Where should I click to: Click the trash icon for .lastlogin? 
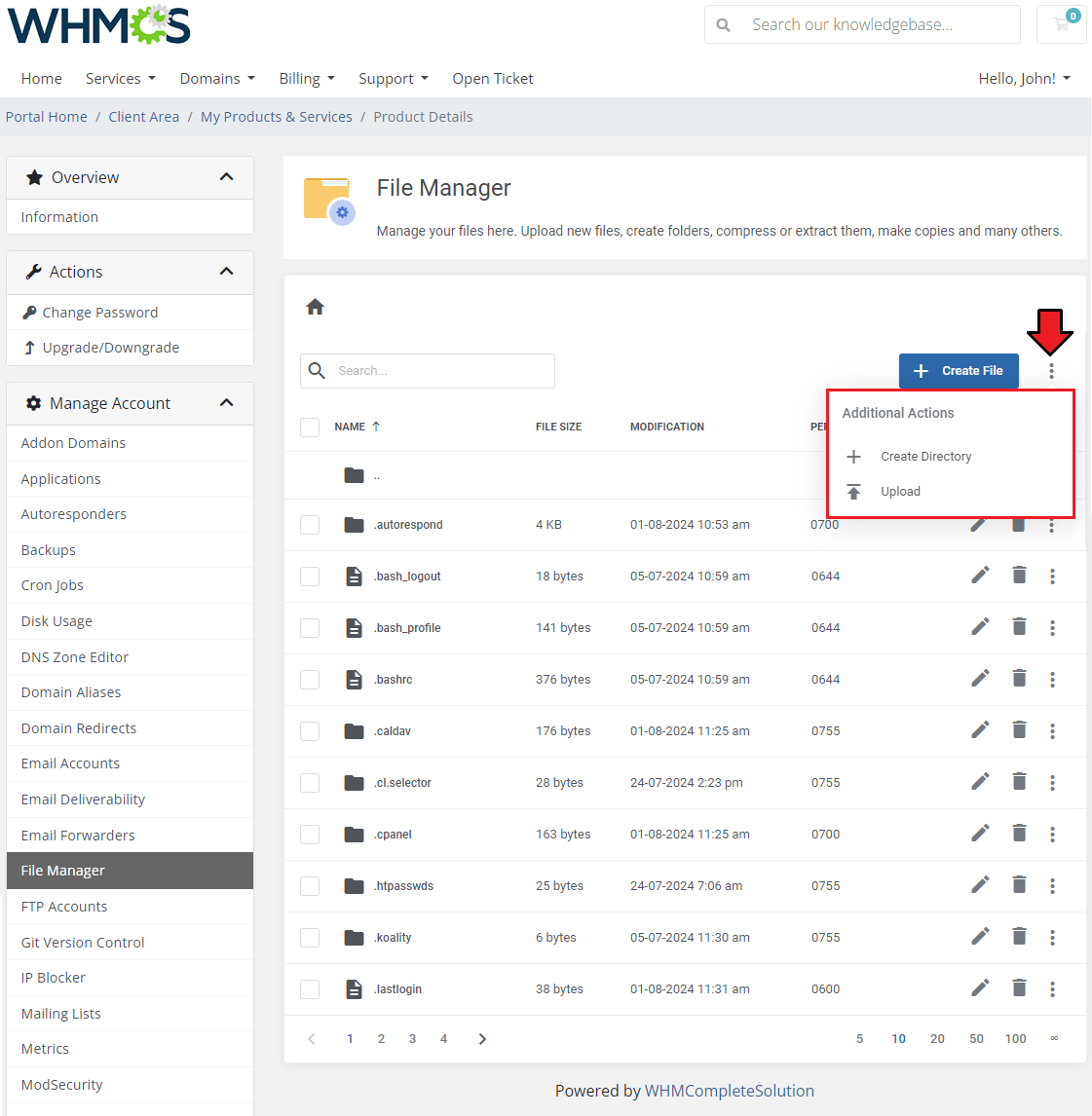click(1019, 987)
